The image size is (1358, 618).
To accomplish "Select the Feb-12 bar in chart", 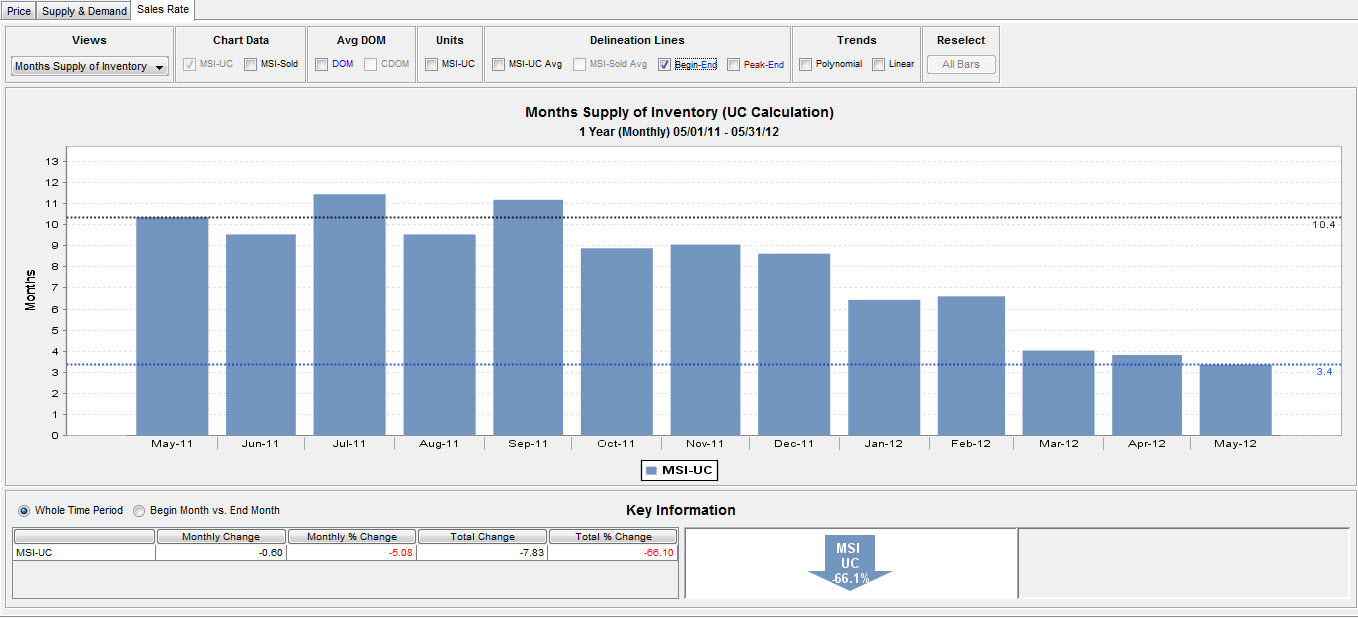I will [972, 366].
